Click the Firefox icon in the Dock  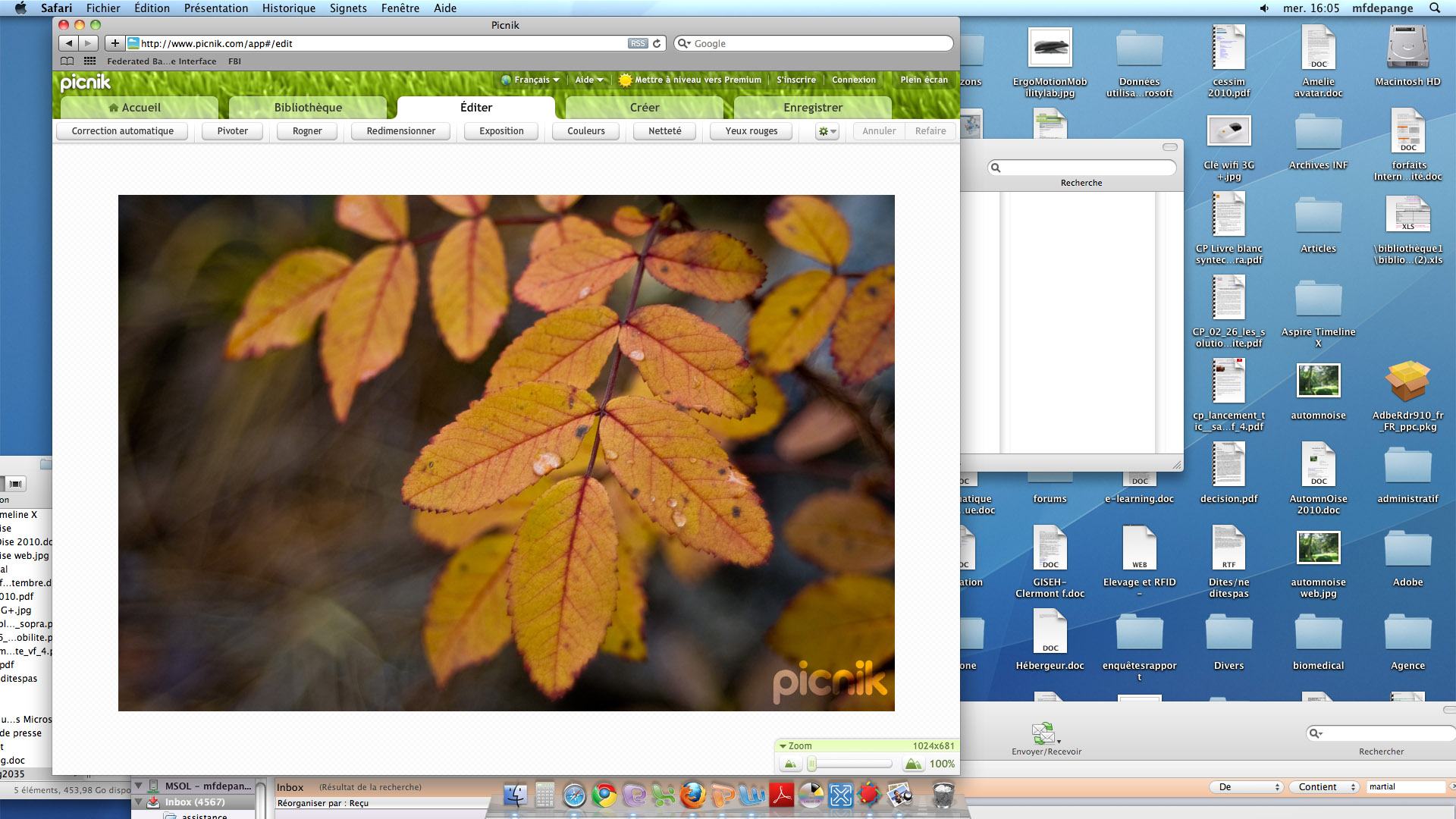(692, 795)
